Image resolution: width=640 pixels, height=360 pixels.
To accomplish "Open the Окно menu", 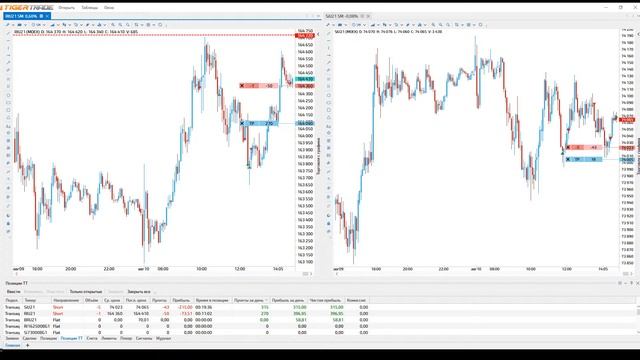I will click(109, 8).
